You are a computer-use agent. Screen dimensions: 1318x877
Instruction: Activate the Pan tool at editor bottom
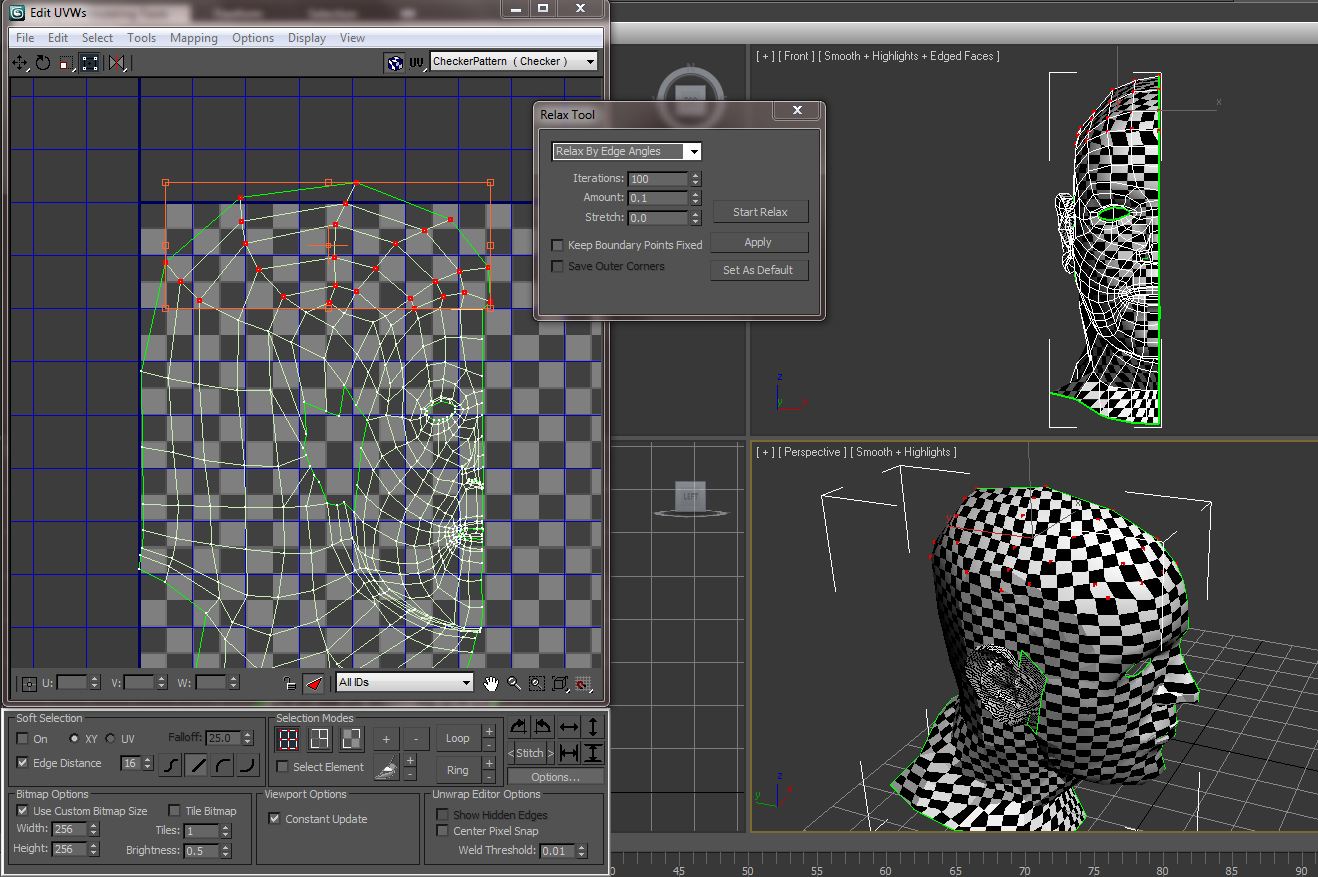click(490, 684)
